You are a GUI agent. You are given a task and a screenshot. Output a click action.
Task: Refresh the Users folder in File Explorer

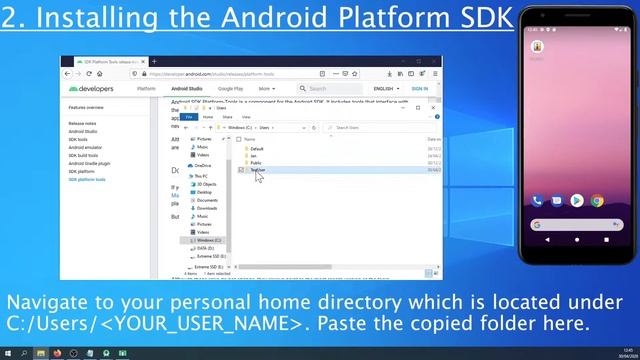314,128
